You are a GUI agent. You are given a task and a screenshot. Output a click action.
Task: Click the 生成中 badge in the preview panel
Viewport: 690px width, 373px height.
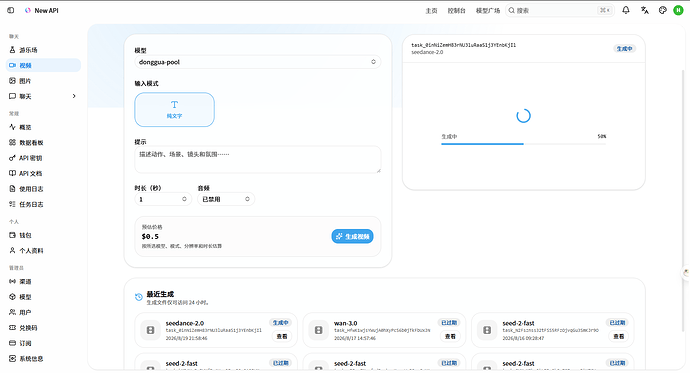point(624,48)
